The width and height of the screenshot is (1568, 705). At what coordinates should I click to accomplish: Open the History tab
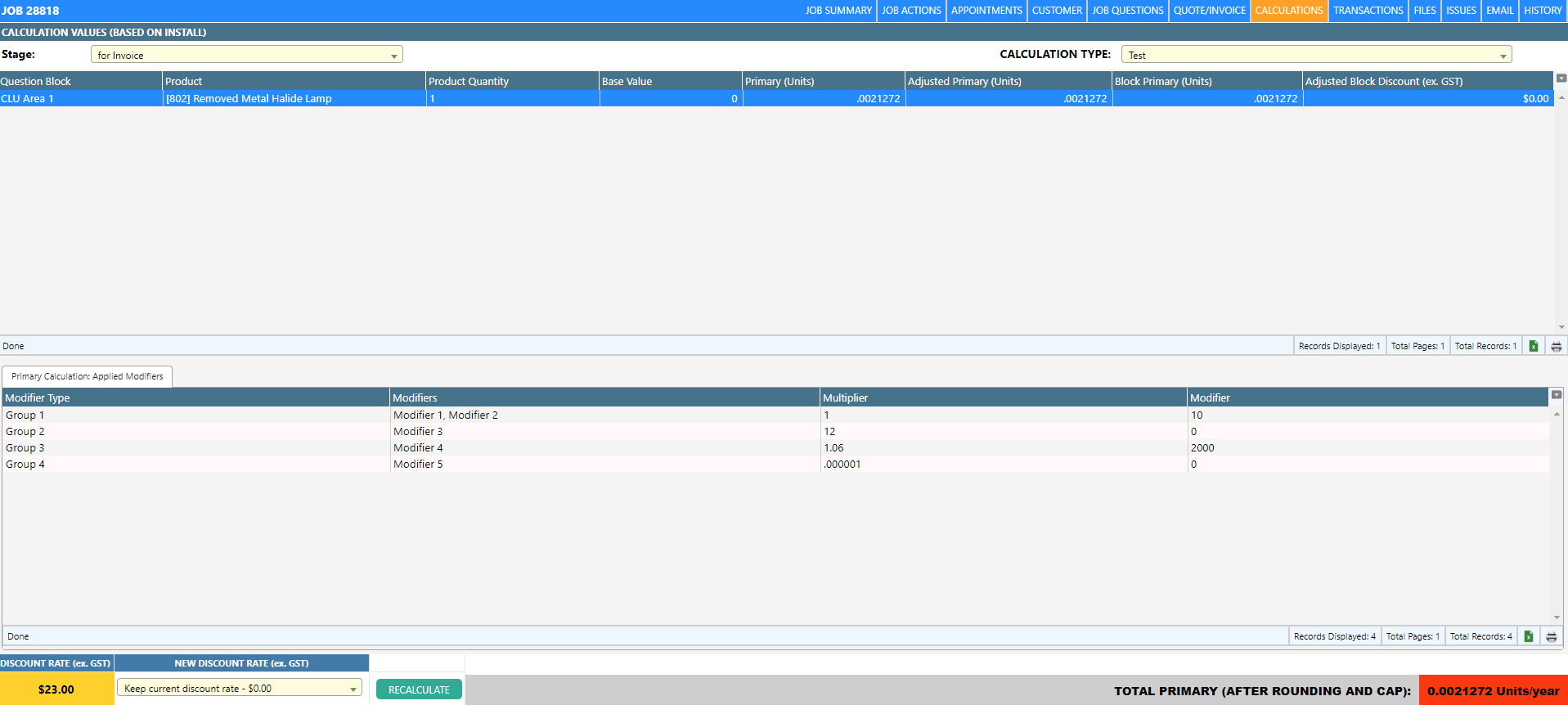click(1542, 11)
